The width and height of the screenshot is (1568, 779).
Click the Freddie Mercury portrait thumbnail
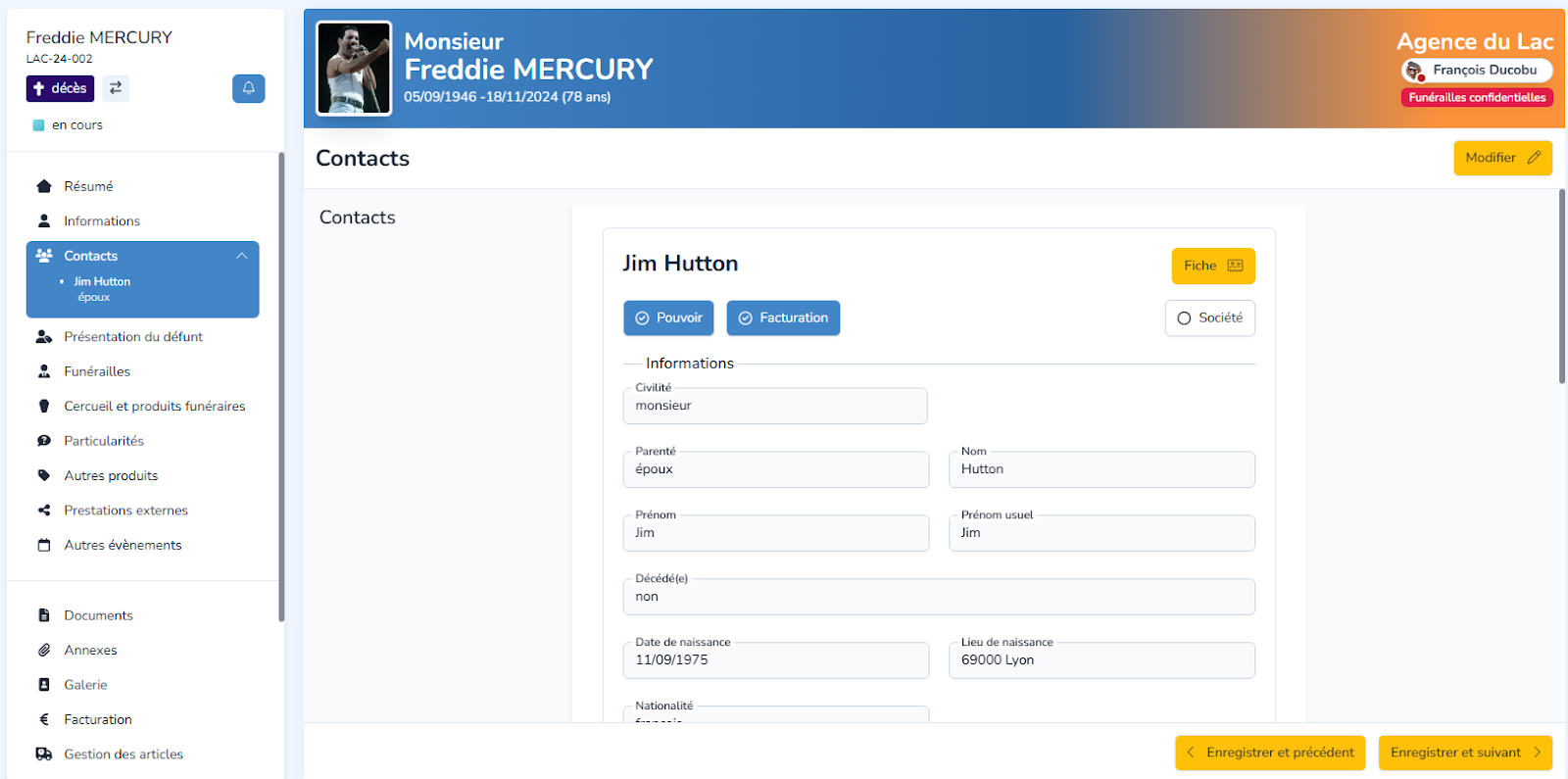click(x=354, y=69)
